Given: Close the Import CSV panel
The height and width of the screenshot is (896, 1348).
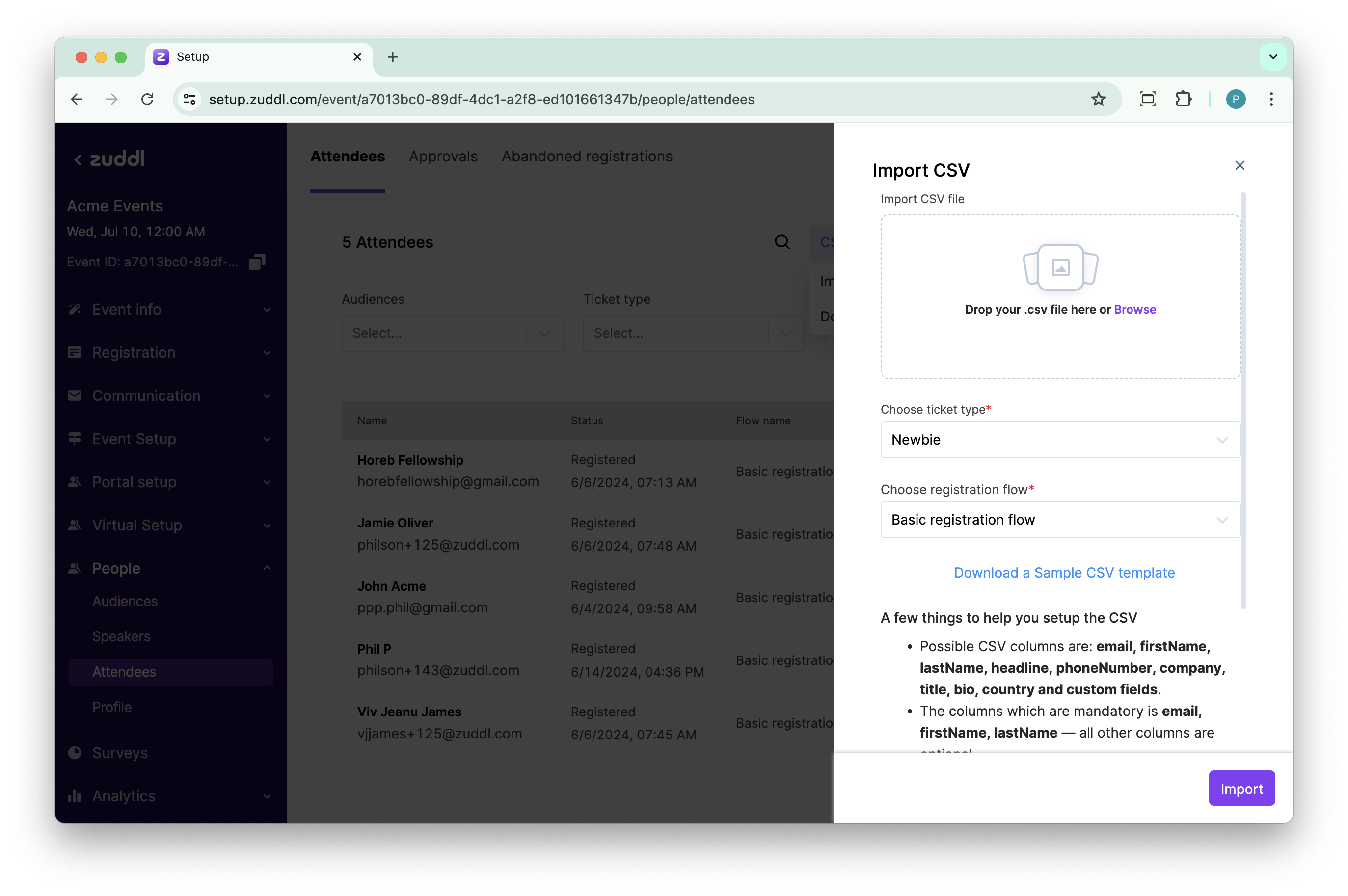Looking at the screenshot, I should click(x=1240, y=166).
